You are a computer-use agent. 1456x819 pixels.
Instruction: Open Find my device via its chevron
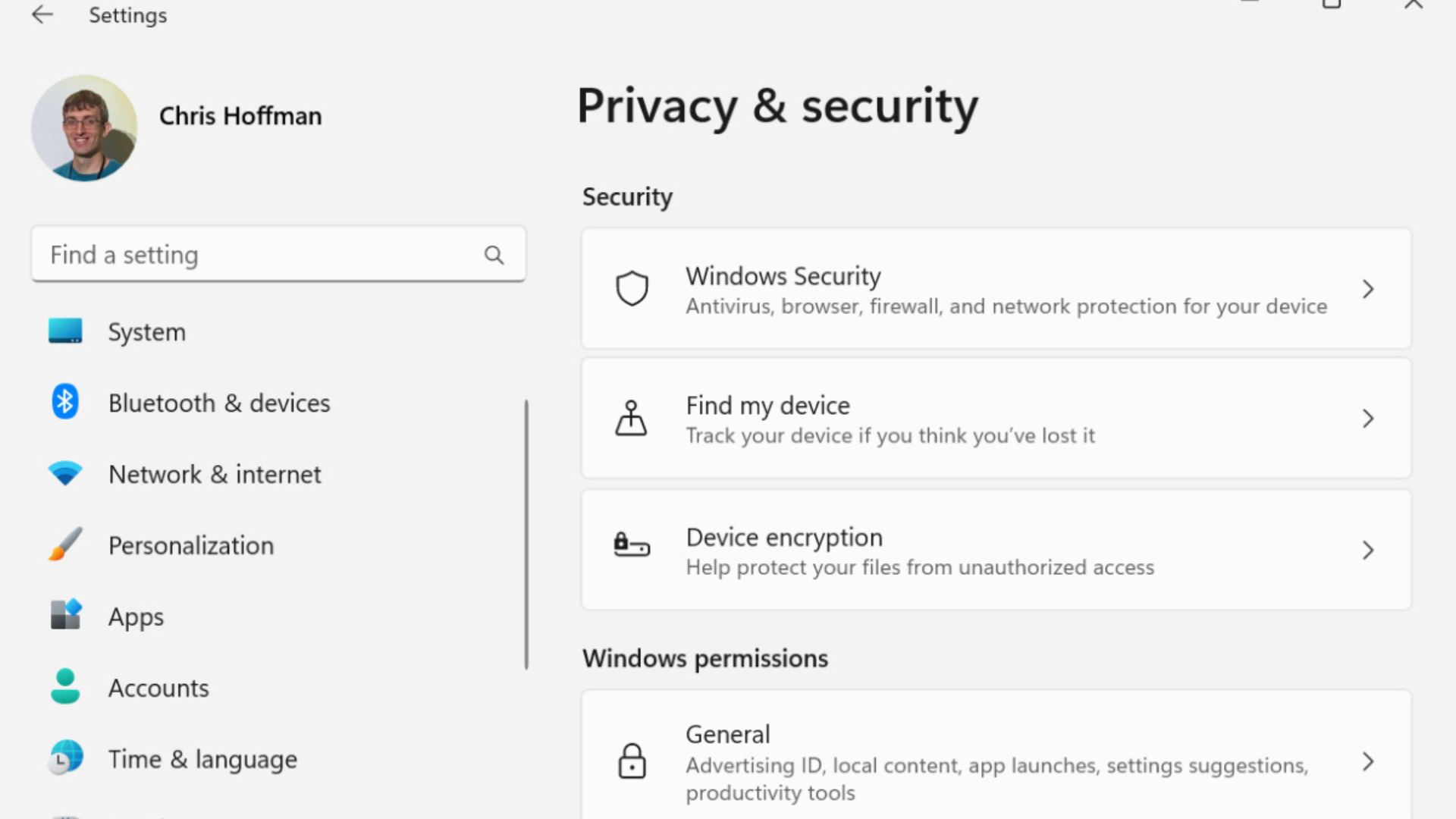click(1367, 418)
